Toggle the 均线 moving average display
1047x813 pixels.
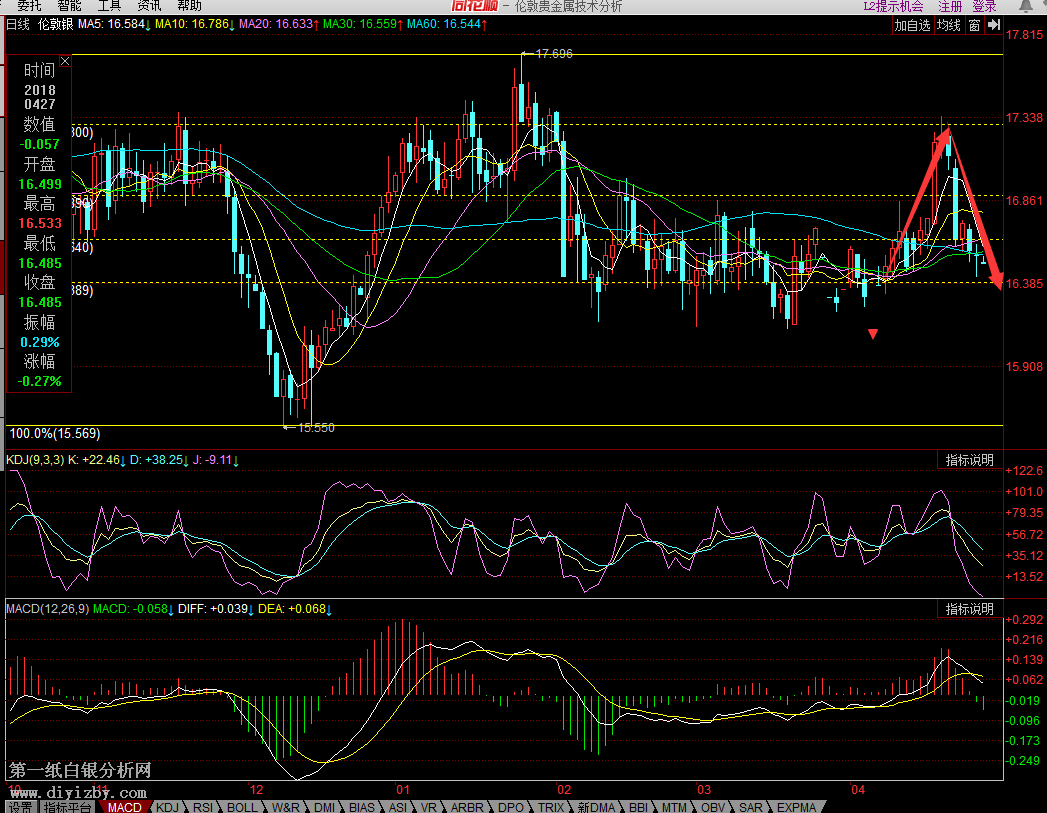[x=949, y=25]
